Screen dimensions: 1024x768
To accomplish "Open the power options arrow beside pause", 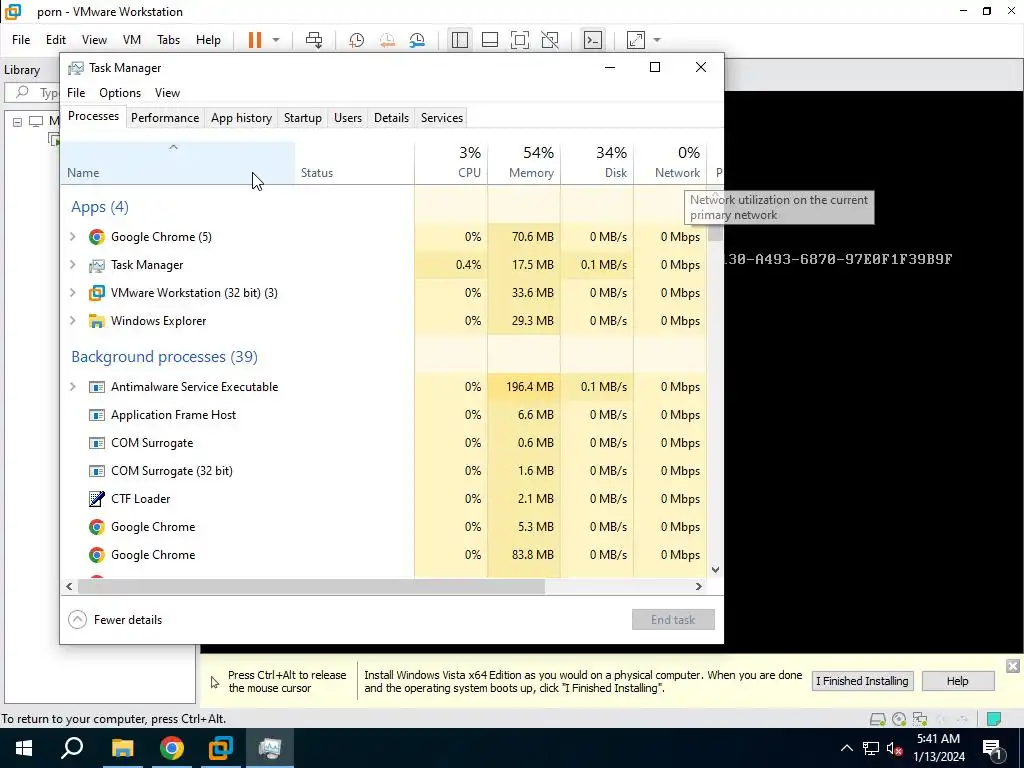I will [x=276, y=40].
